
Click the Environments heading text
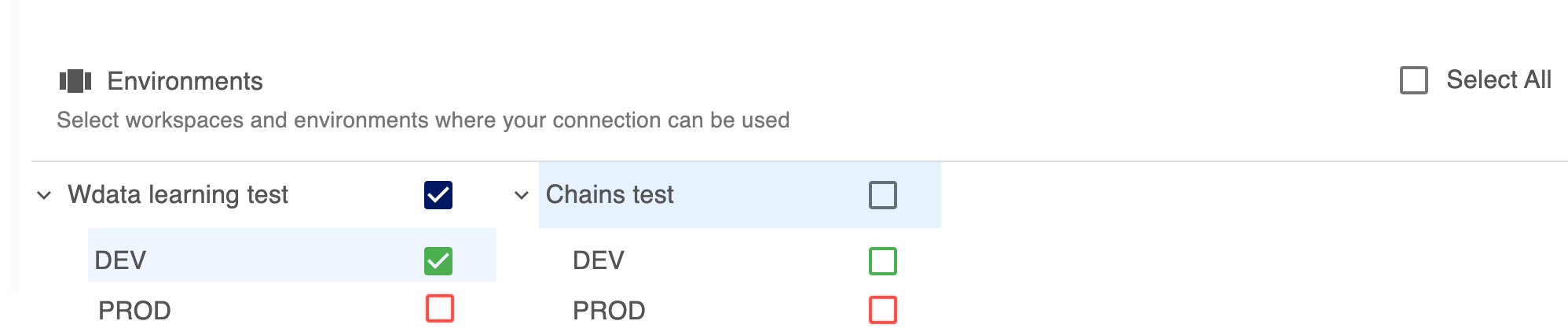click(185, 81)
